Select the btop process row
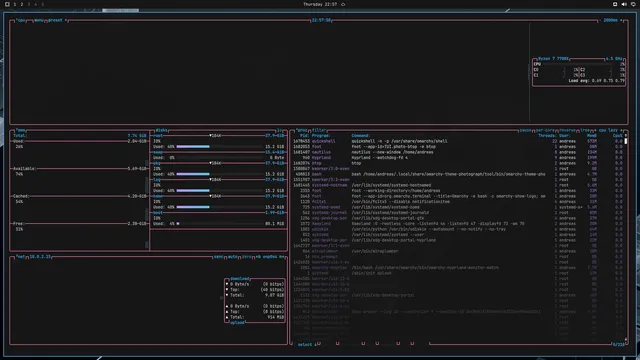This screenshot has height=360, width=640. [x=457, y=163]
